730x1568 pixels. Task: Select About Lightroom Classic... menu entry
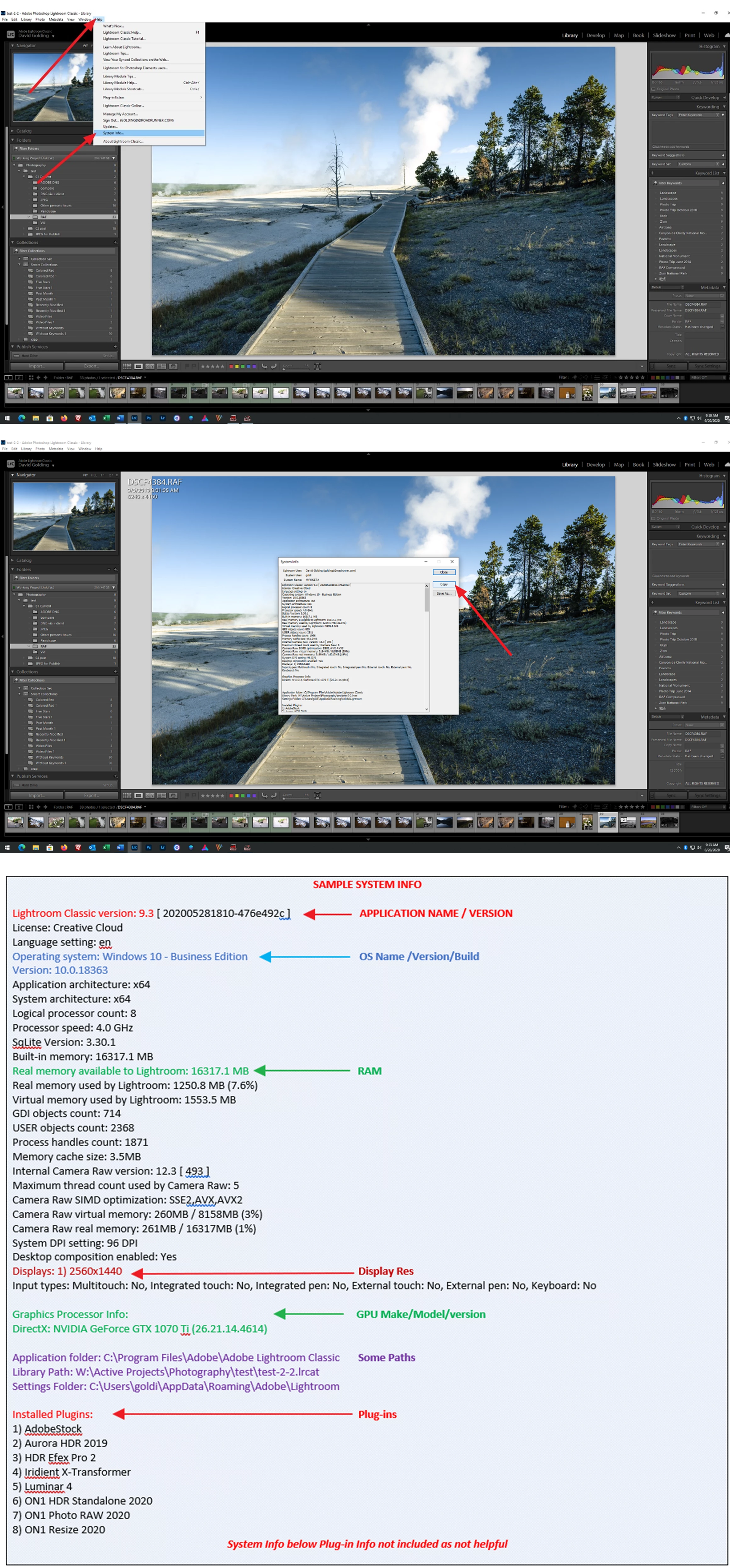pyautogui.click(x=123, y=141)
